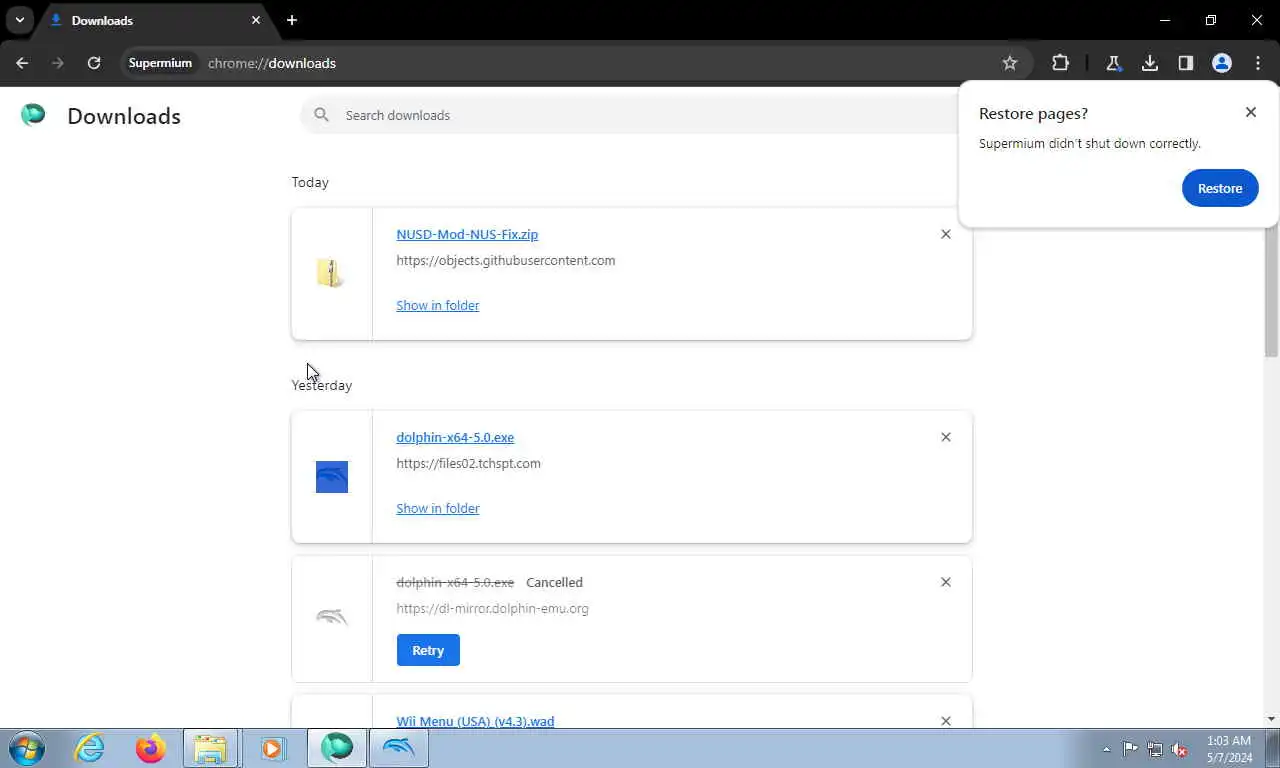Go back using the browser back arrow
This screenshot has height=768, width=1280.
coord(22,63)
